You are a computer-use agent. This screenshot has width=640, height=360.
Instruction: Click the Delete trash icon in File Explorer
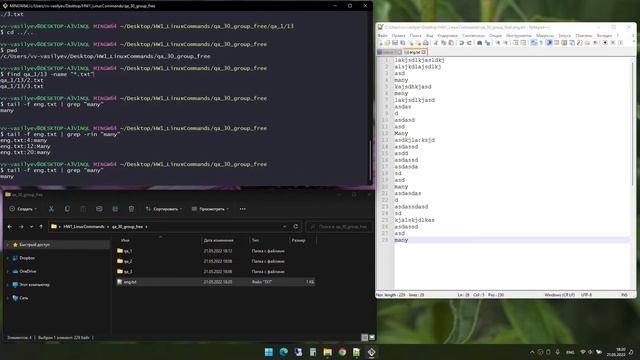coord(131,209)
